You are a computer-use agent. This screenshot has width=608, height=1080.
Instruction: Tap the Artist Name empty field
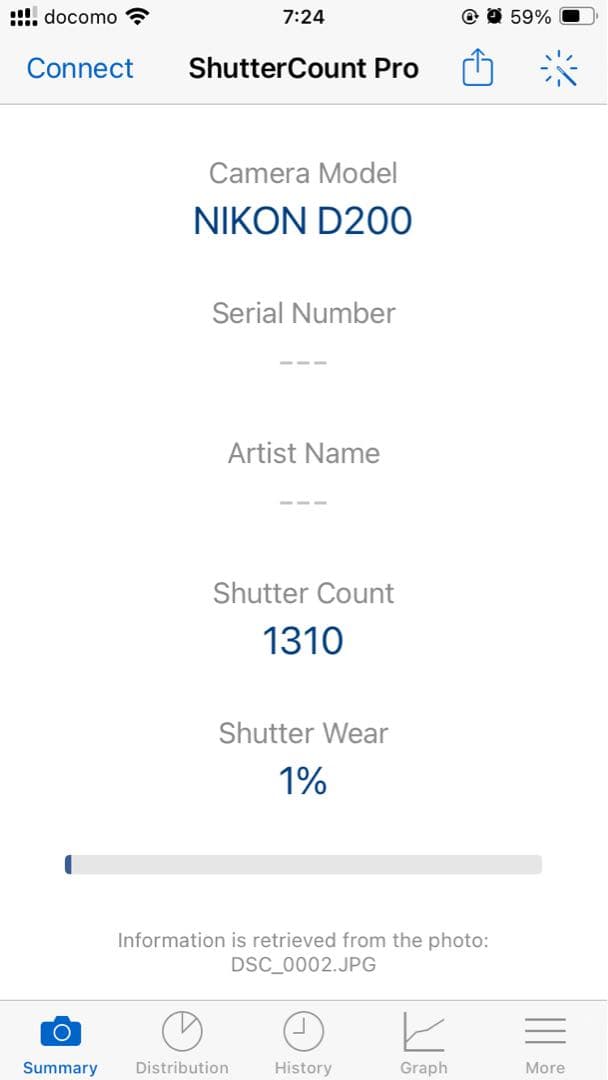click(303, 501)
